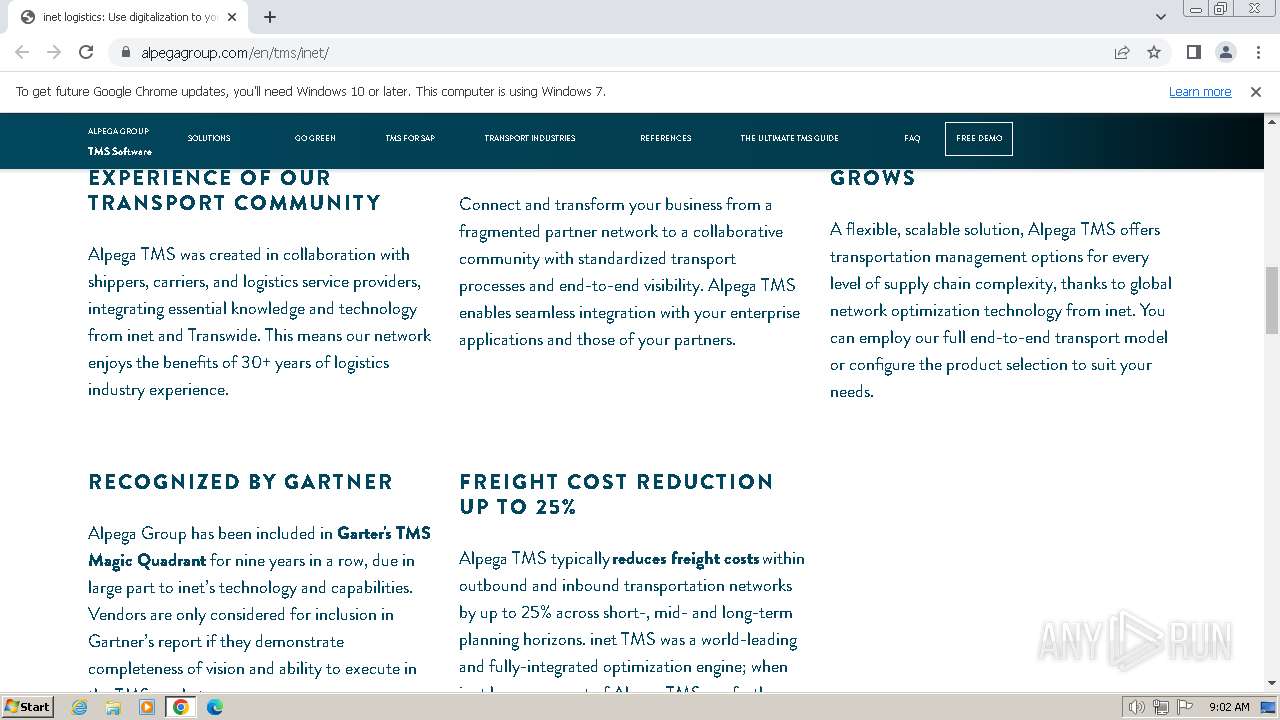The width and height of the screenshot is (1280, 720).
Task: Click scrollbar down arrow
Action: click(1272, 683)
